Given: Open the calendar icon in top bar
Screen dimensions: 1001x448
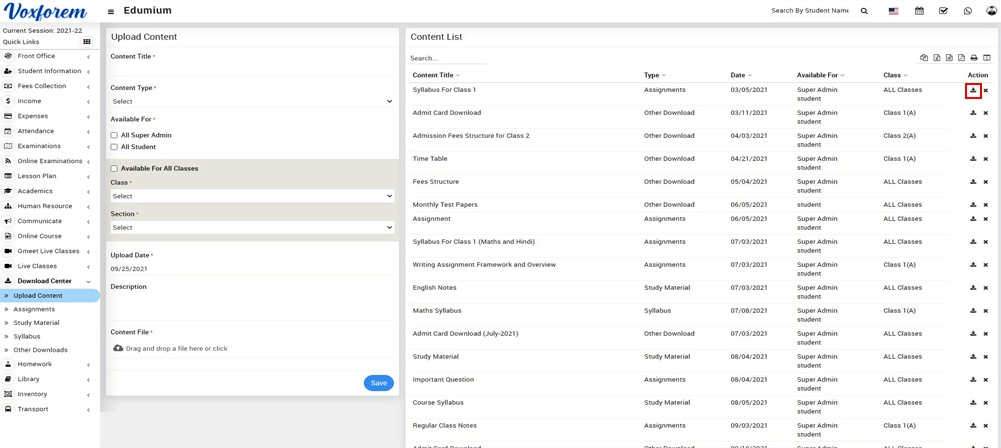Looking at the screenshot, I should point(919,11).
